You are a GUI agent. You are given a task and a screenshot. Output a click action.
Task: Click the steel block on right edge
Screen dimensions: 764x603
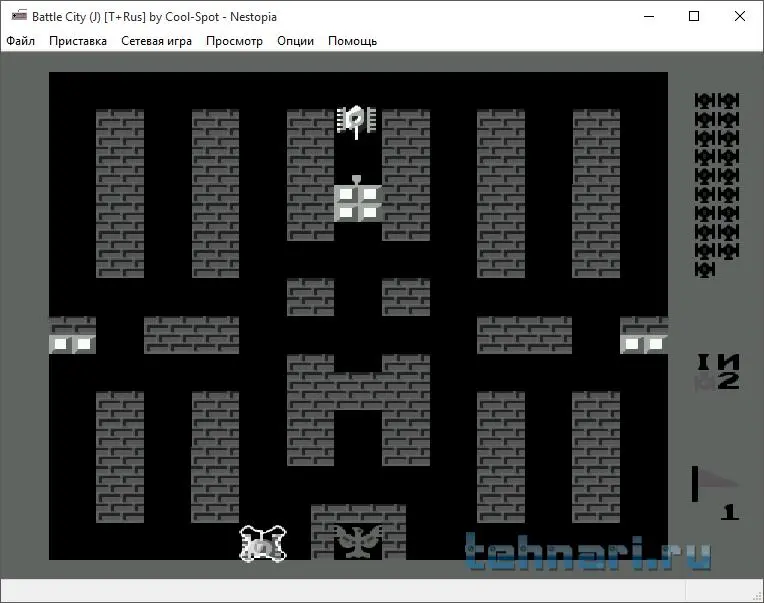coord(644,344)
